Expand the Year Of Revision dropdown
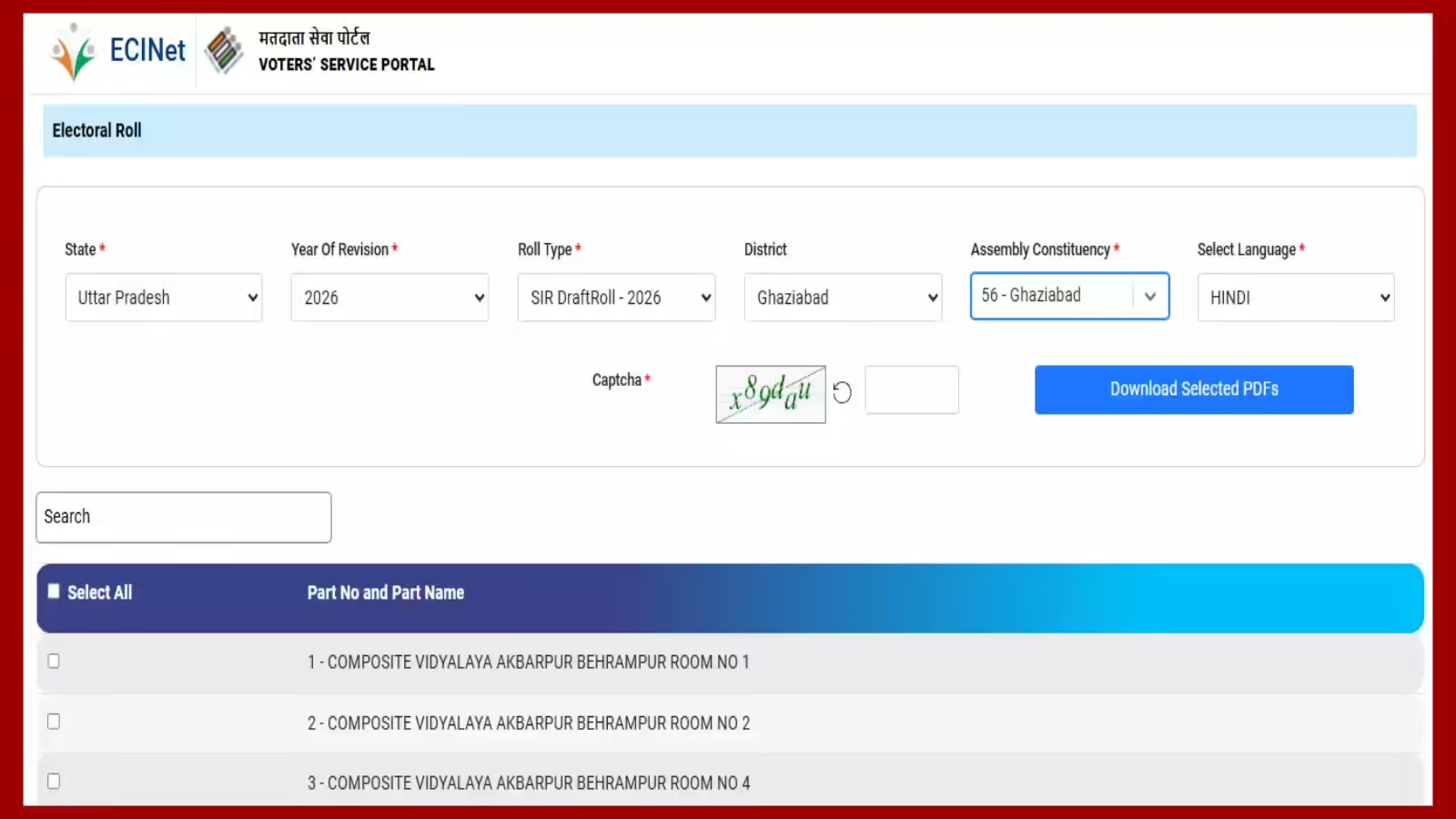This screenshot has height=819, width=1456. (x=389, y=298)
